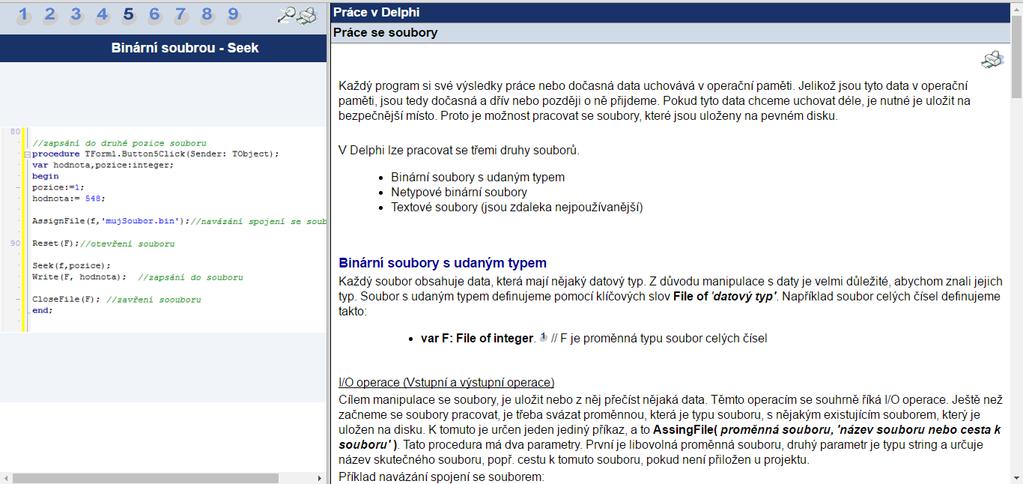This screenshot has width=1023, height=484.
Task: Click the first bullet 'Binární soubory s udaným typem'
Action: pyautogui.click(x=478, y=177)
